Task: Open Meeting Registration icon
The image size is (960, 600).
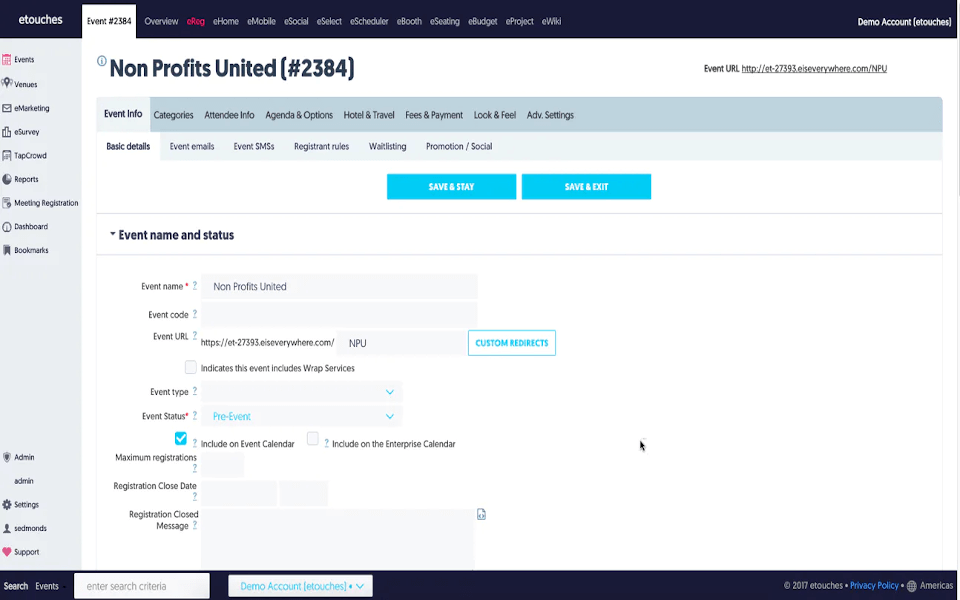Action: coord(7,203)
